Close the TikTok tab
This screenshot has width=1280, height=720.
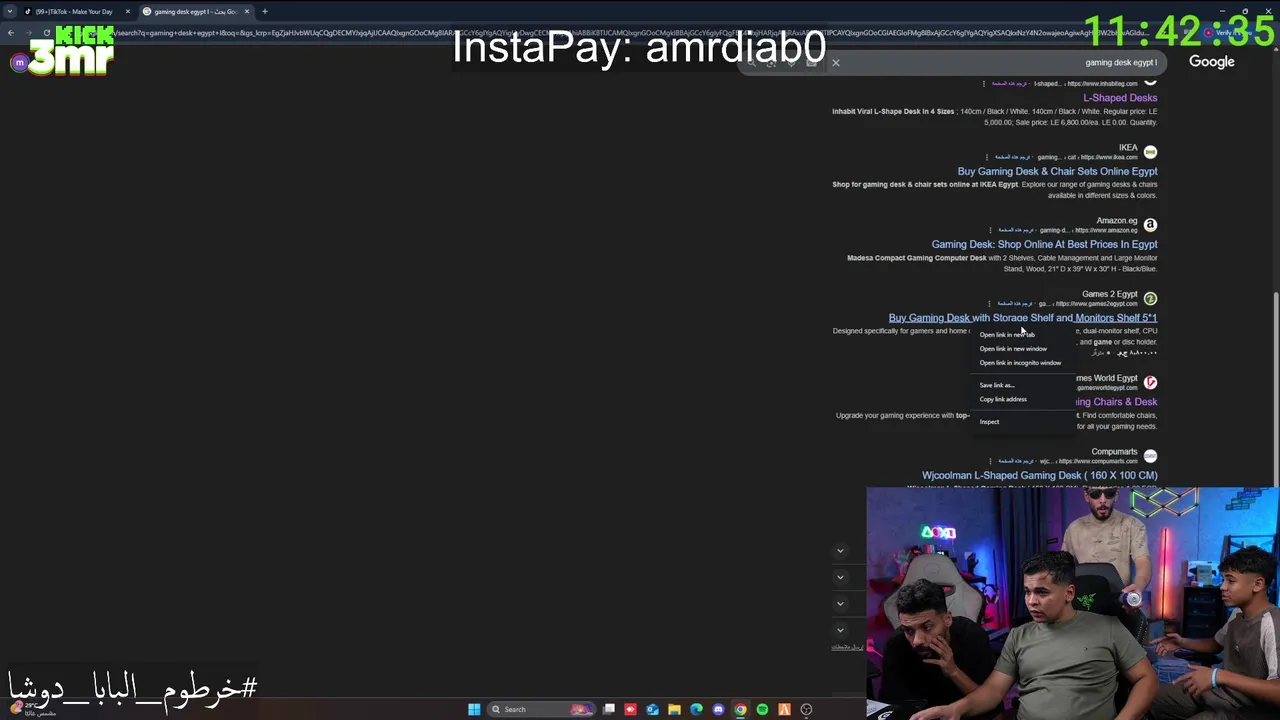coord(127,12)
